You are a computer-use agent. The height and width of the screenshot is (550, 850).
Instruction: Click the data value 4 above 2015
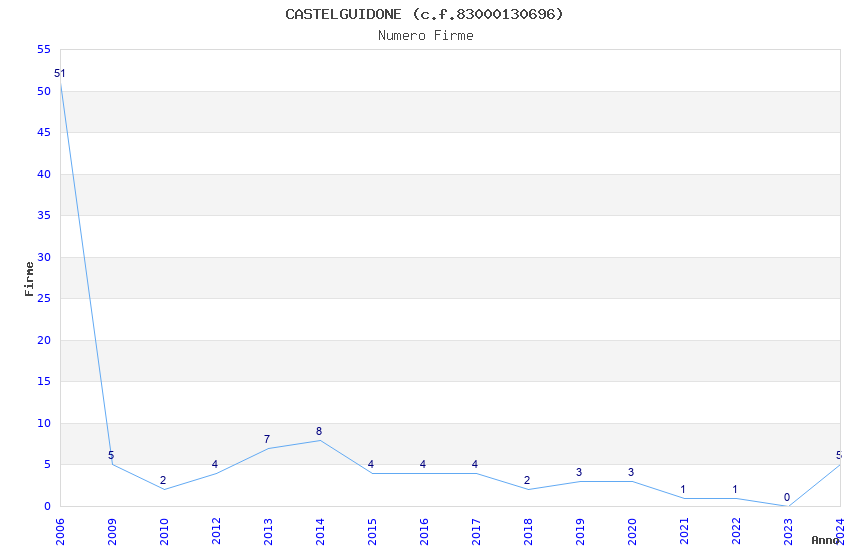point(371,464)
